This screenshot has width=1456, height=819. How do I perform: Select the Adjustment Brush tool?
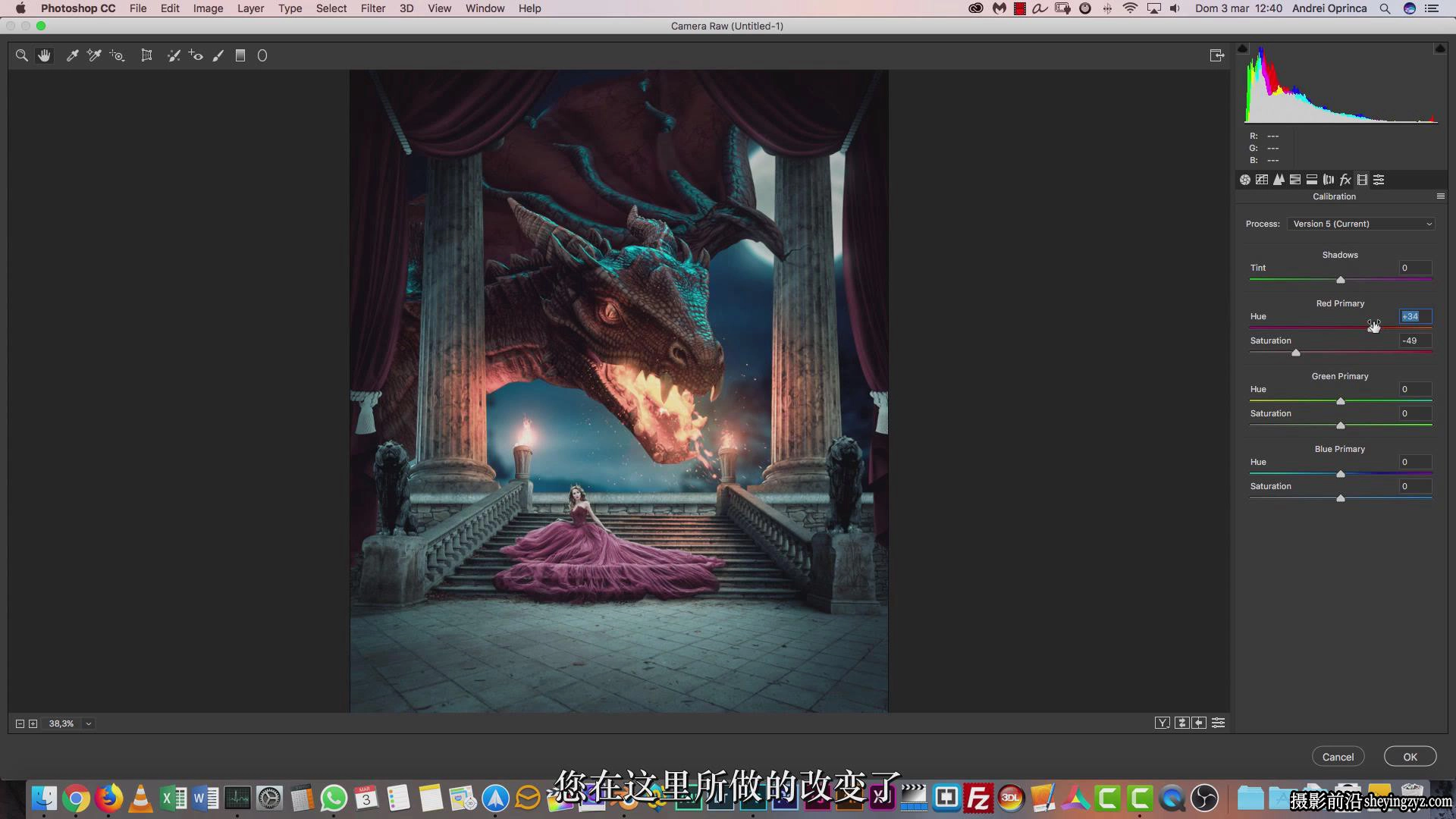pyautogui.click(x=218, y=55)
